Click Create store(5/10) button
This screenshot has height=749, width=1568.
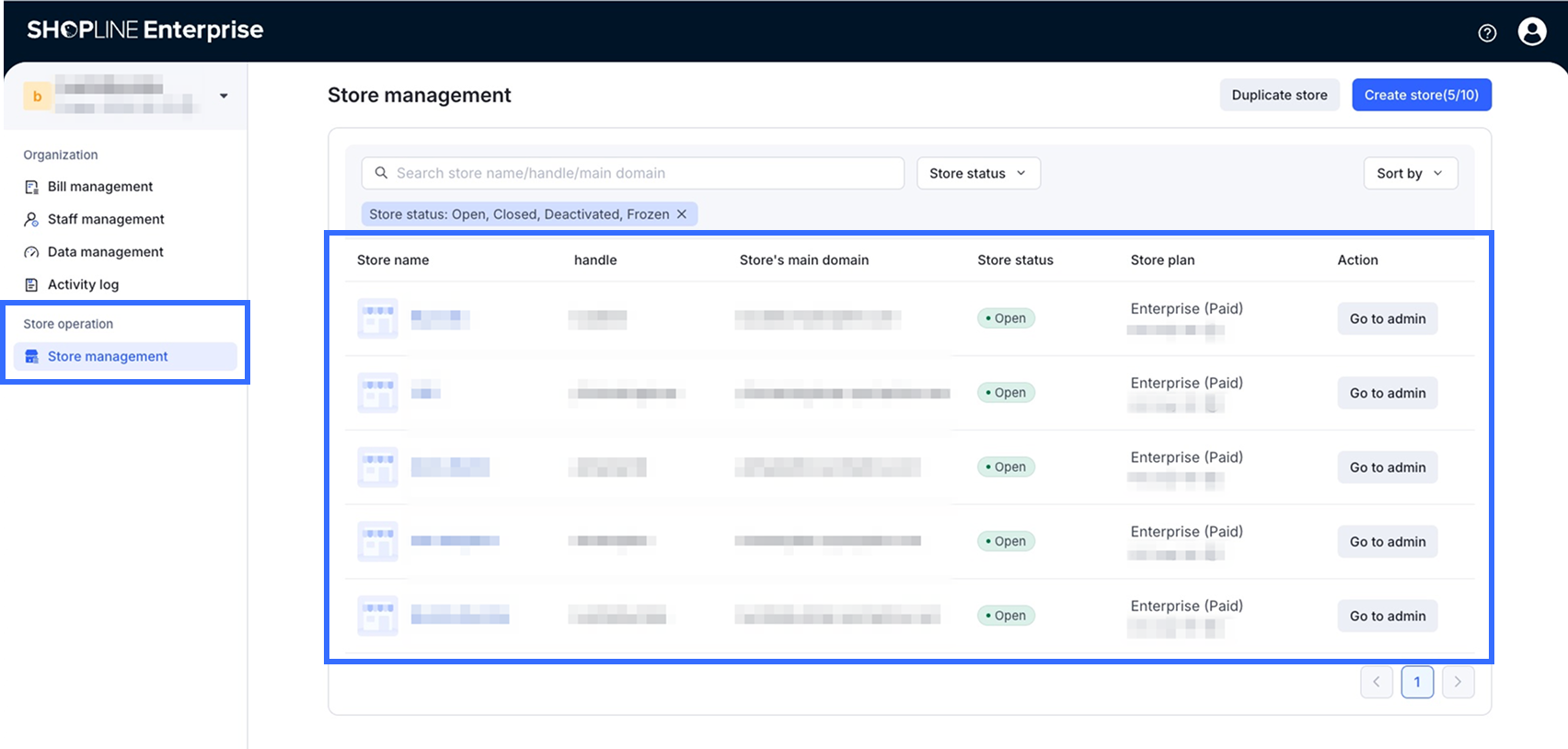pos(1421,95)
